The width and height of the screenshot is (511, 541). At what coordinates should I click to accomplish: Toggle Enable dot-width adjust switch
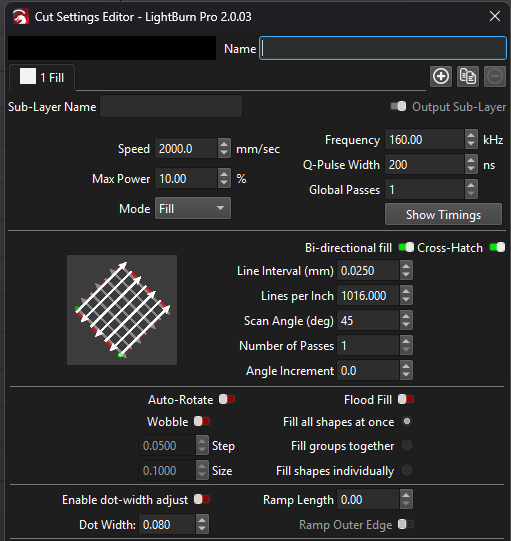click(x=202, y=499)
